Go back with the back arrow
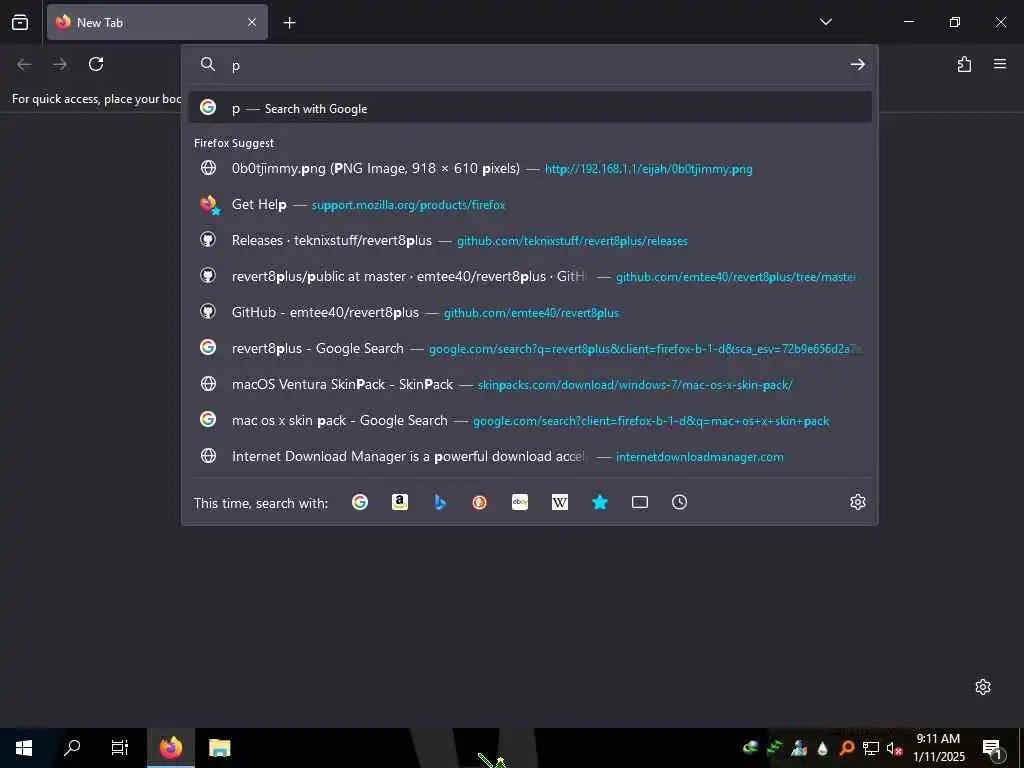Viewport: 1024px width, 768px height. click(x=24, y=64)
